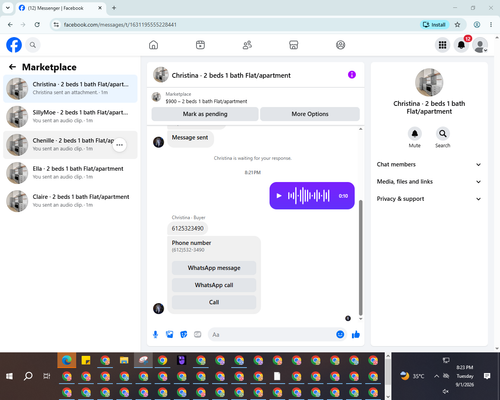
Task: Go back using Marketplace back arrow
Action: point(12,67)
